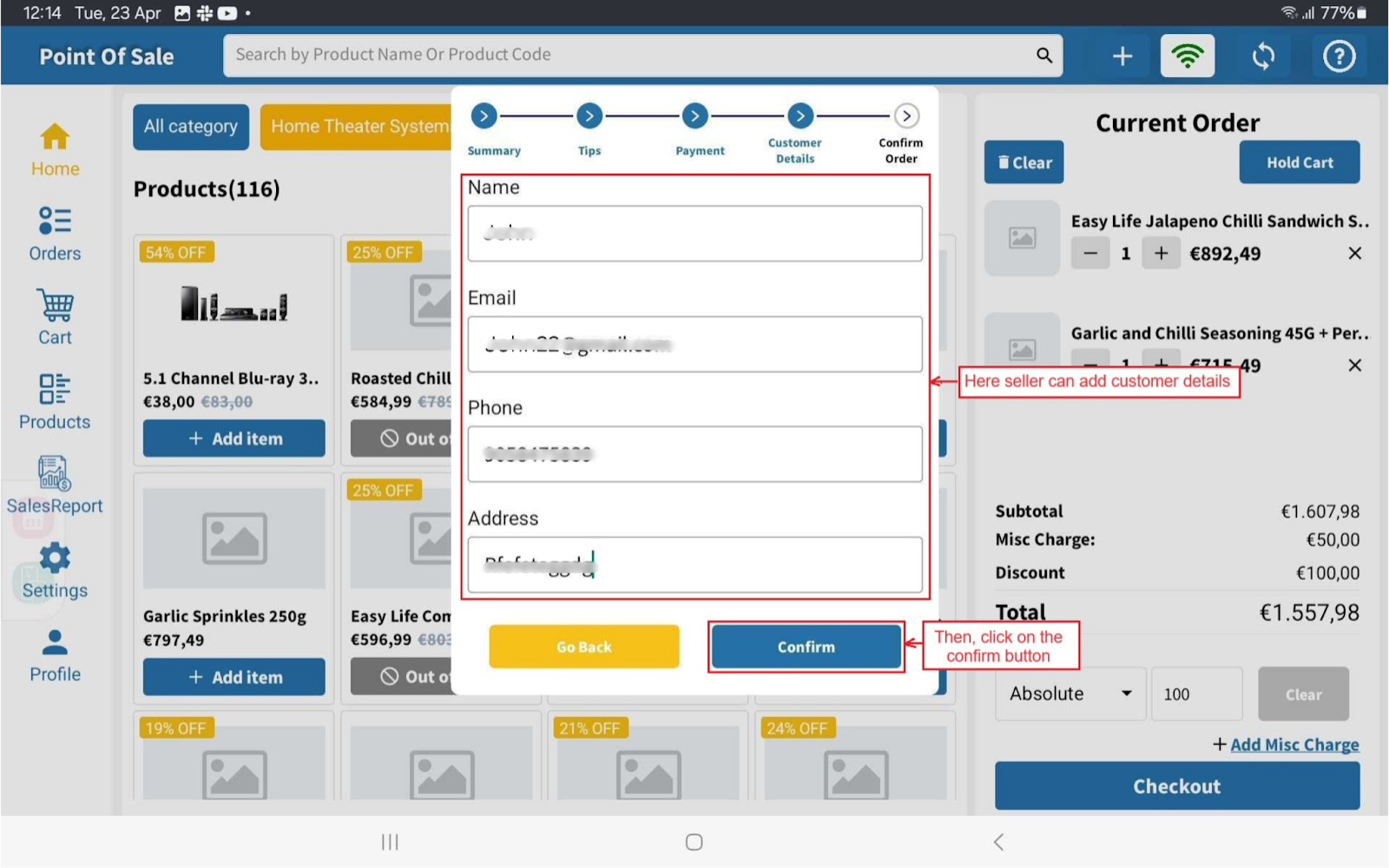Screen dimensions: 1389x868
Task: Select the Confirm Order step circle
Action: (x=906, y=115)
